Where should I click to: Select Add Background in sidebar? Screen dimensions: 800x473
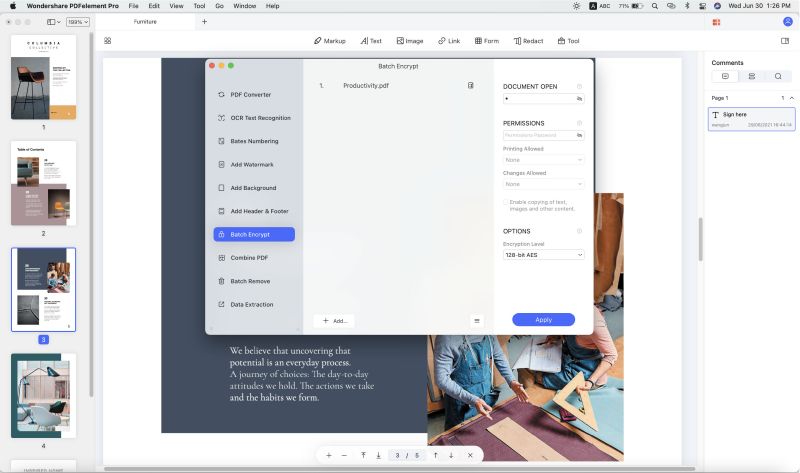254,188
